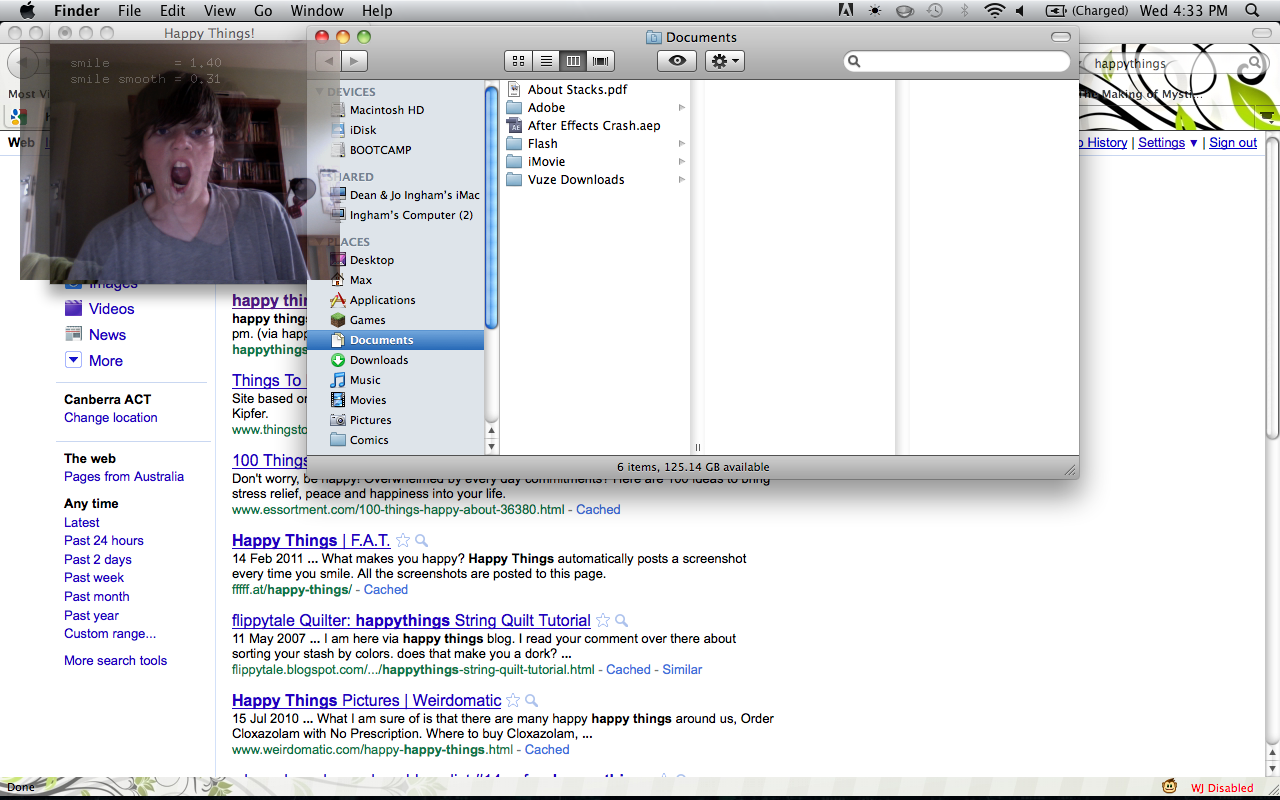Screen dimensions: 1280x800
Task: Expand the Adobe folder arrow
Action: (x=682, y=108)
